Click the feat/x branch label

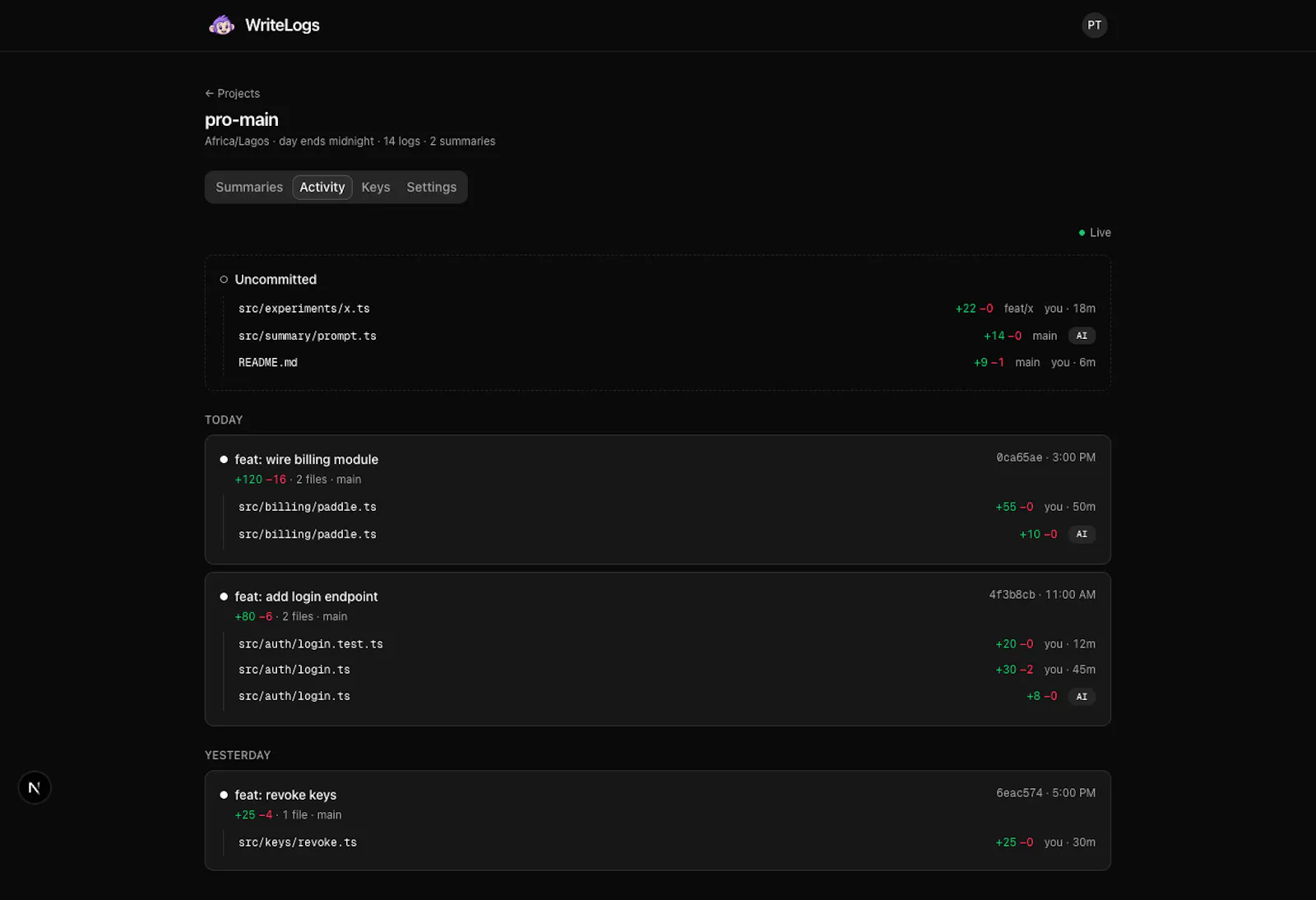1018,309
